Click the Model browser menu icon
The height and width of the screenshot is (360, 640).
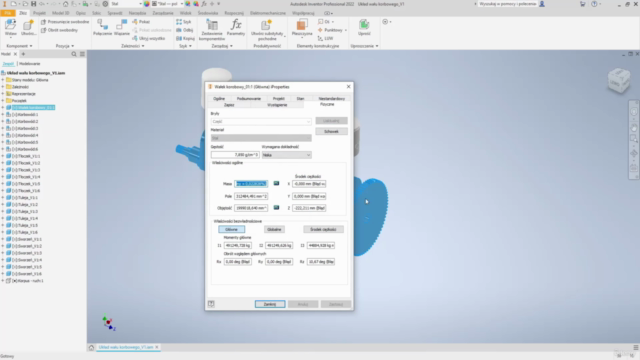click(x=82, y=54)
